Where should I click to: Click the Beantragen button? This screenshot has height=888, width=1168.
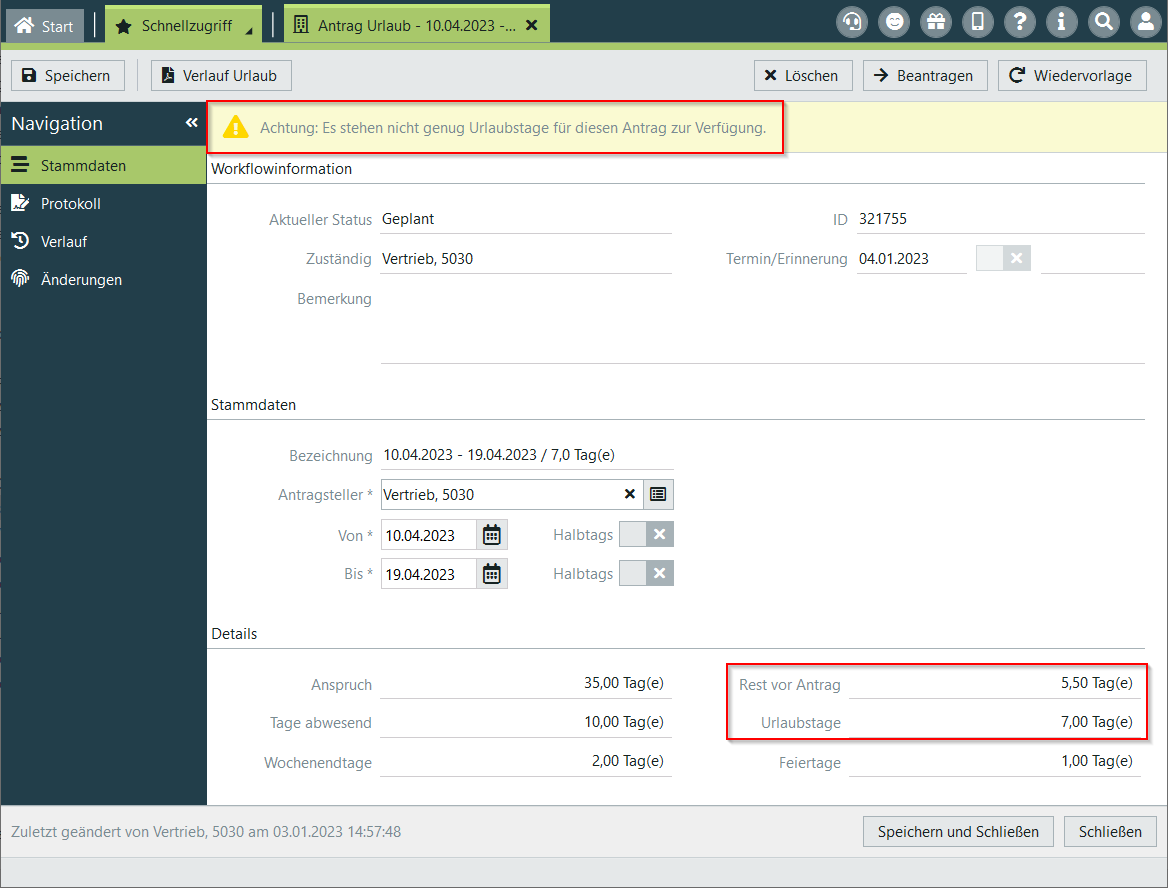pos(925,76)
